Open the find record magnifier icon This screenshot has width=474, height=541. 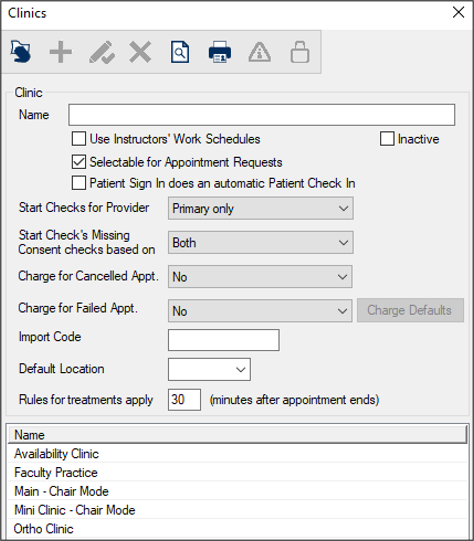click(x=180, y=52)
